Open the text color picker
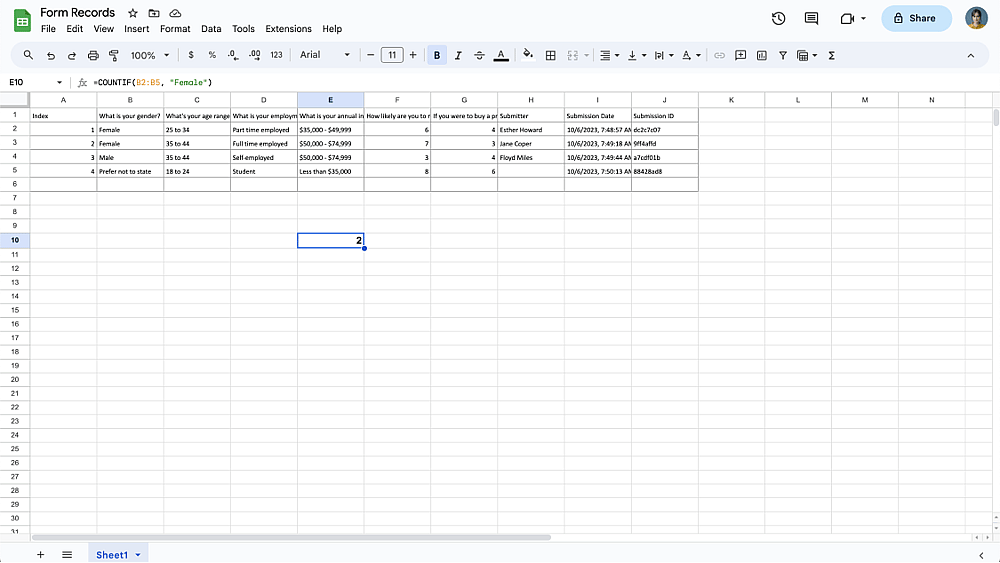Image resolution: width=1000 pixels, height=563 pixels. (501, 55)
